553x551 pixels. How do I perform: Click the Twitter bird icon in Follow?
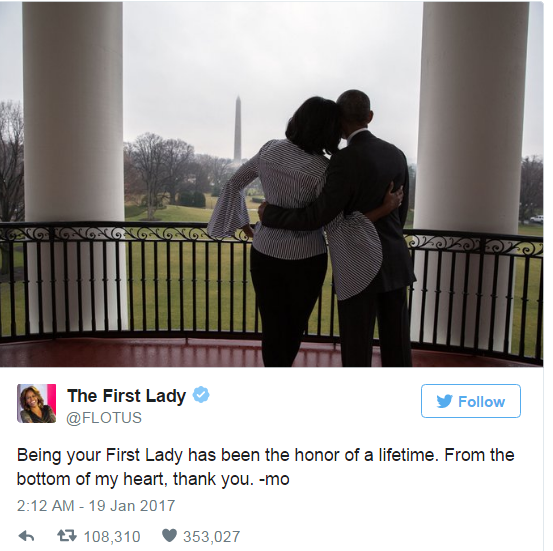point(444,401)
